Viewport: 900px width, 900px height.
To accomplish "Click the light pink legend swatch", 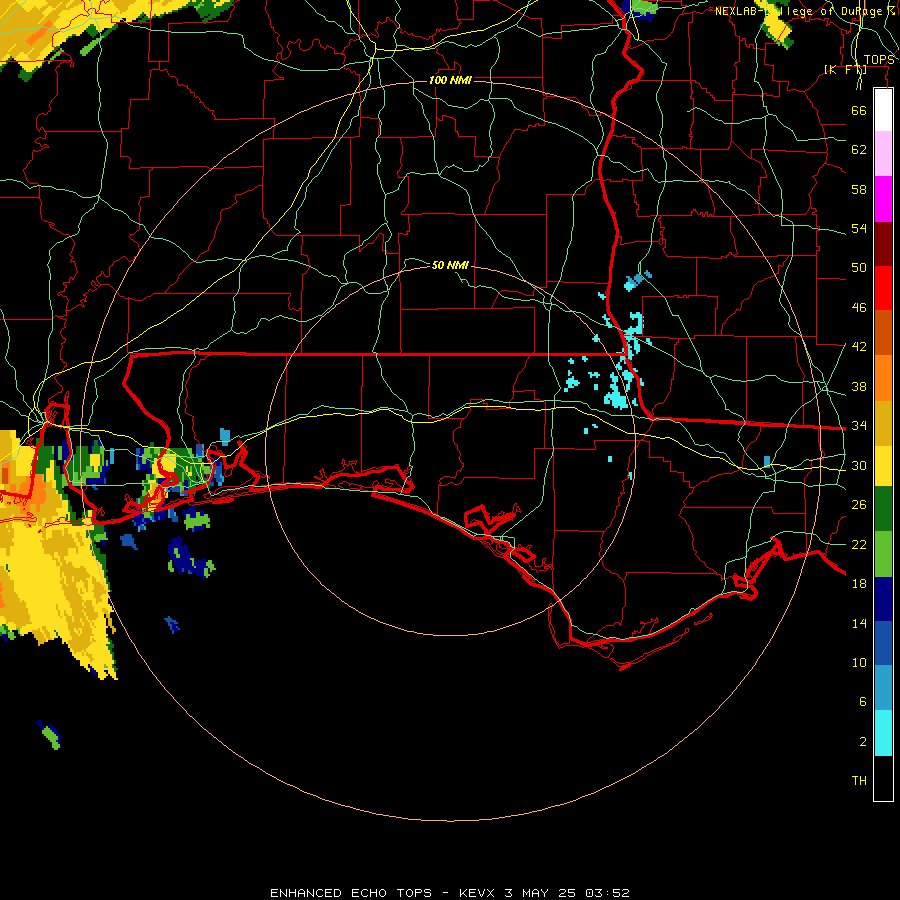I will coord(883,154).
